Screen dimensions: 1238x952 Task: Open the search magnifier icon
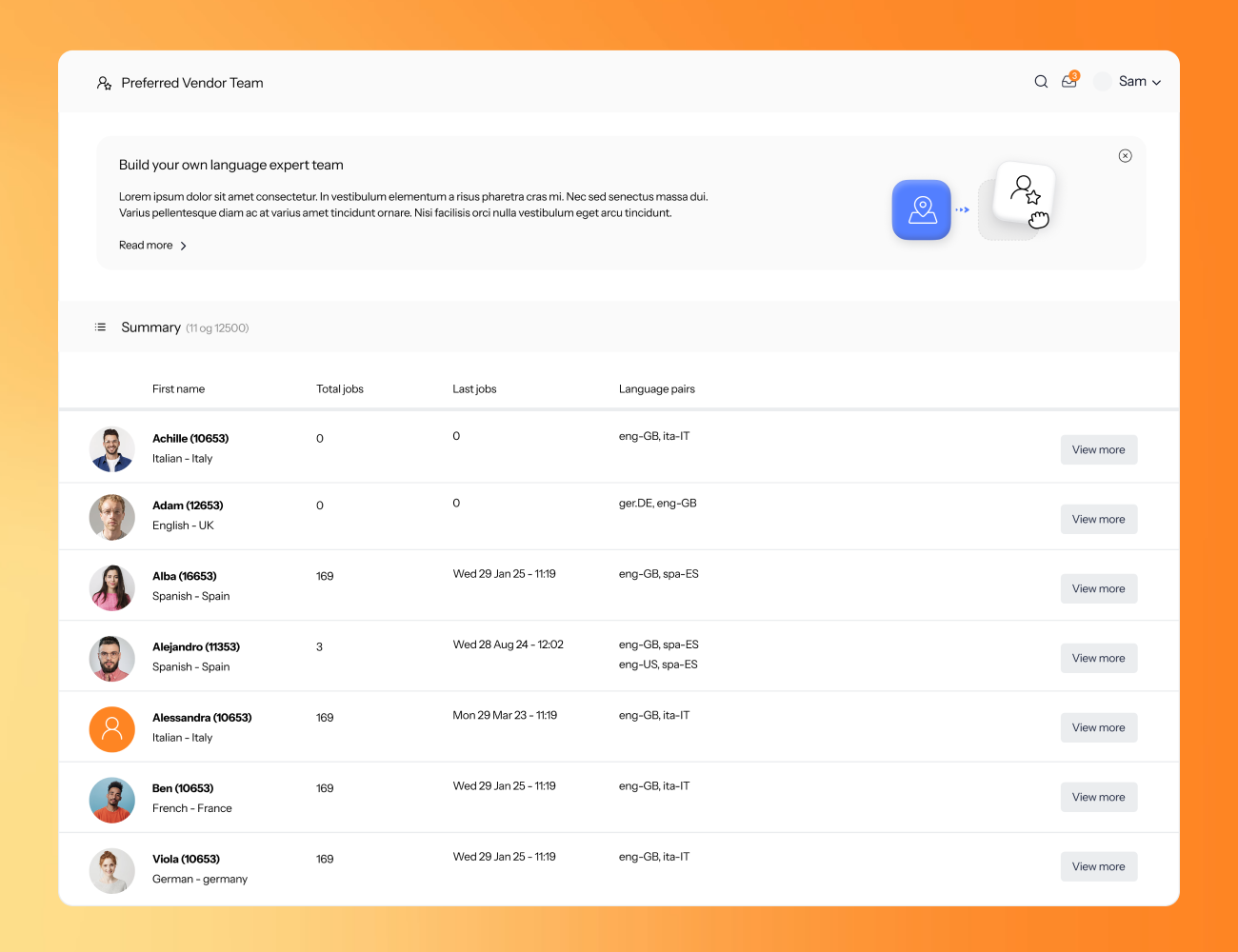tap(1041, 81)
